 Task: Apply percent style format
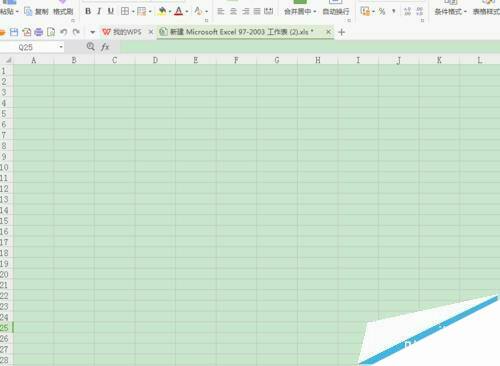tap(382, 11)
